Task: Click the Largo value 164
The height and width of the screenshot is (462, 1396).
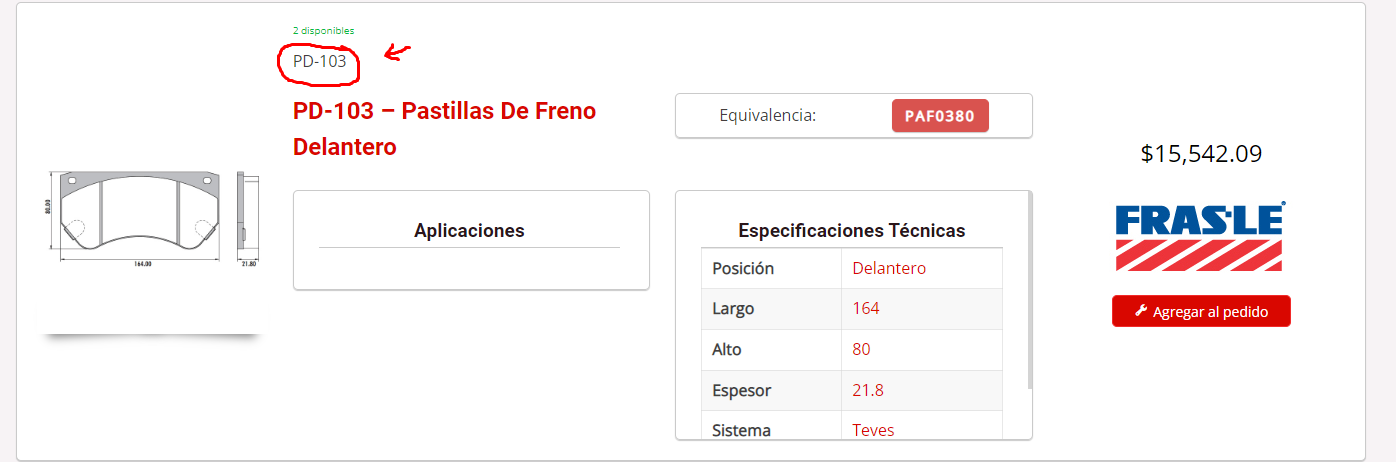Action: tap(866, 308)
